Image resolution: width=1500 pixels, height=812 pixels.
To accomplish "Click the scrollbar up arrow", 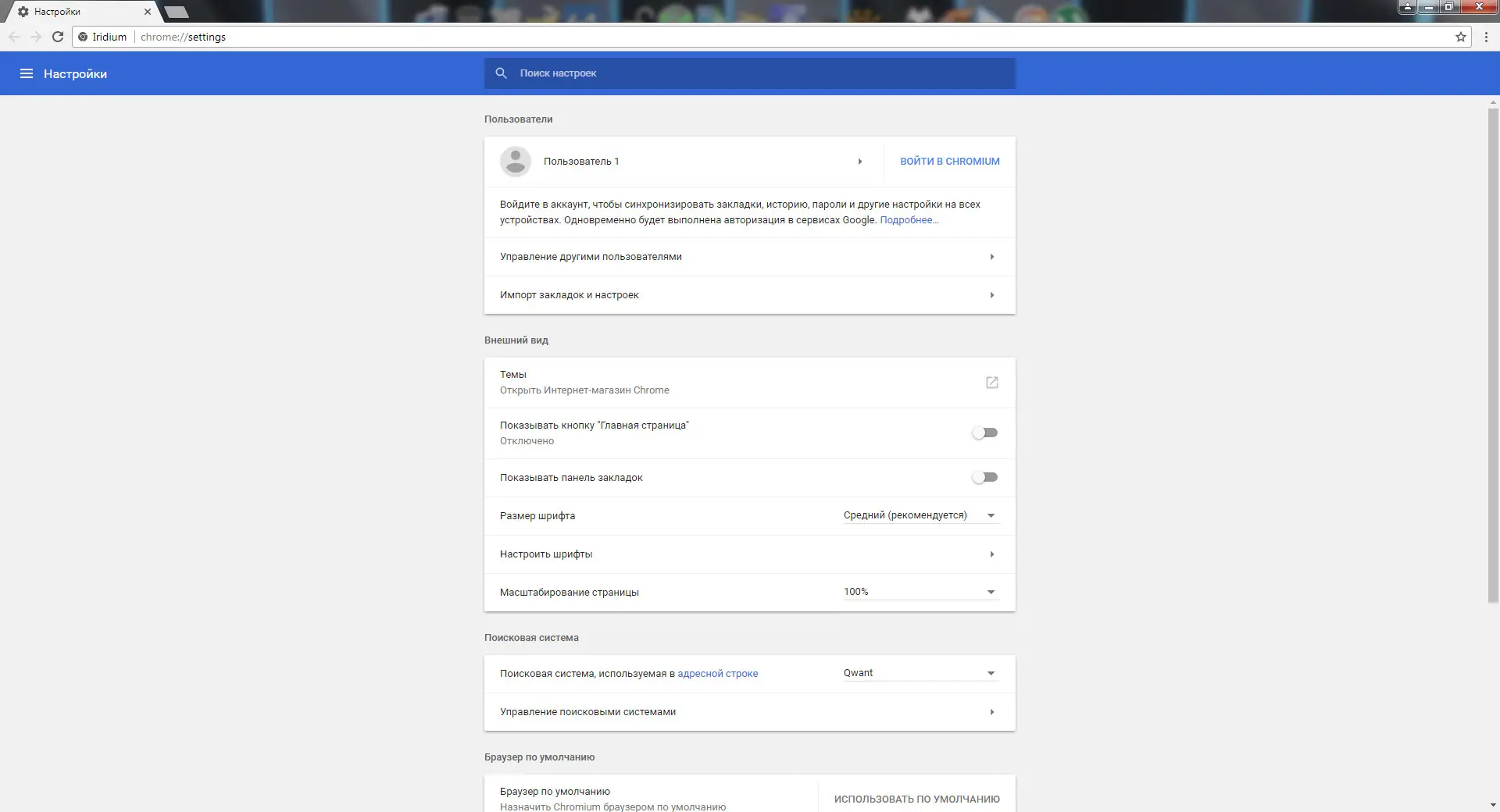I will coord(1493,102).
